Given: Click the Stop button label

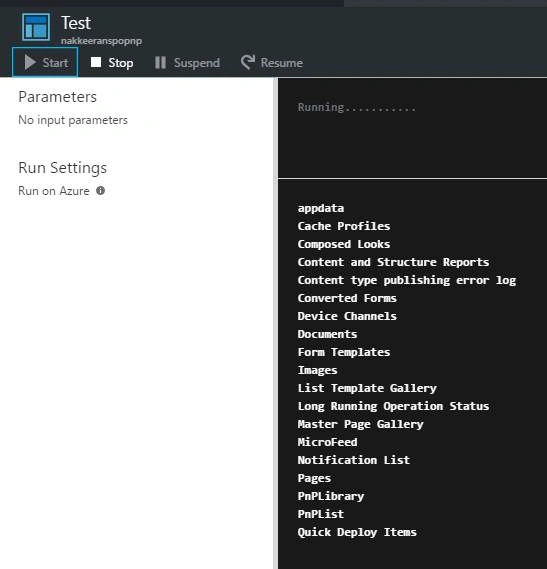Looking at the screenshot, I should click(121, 63).
